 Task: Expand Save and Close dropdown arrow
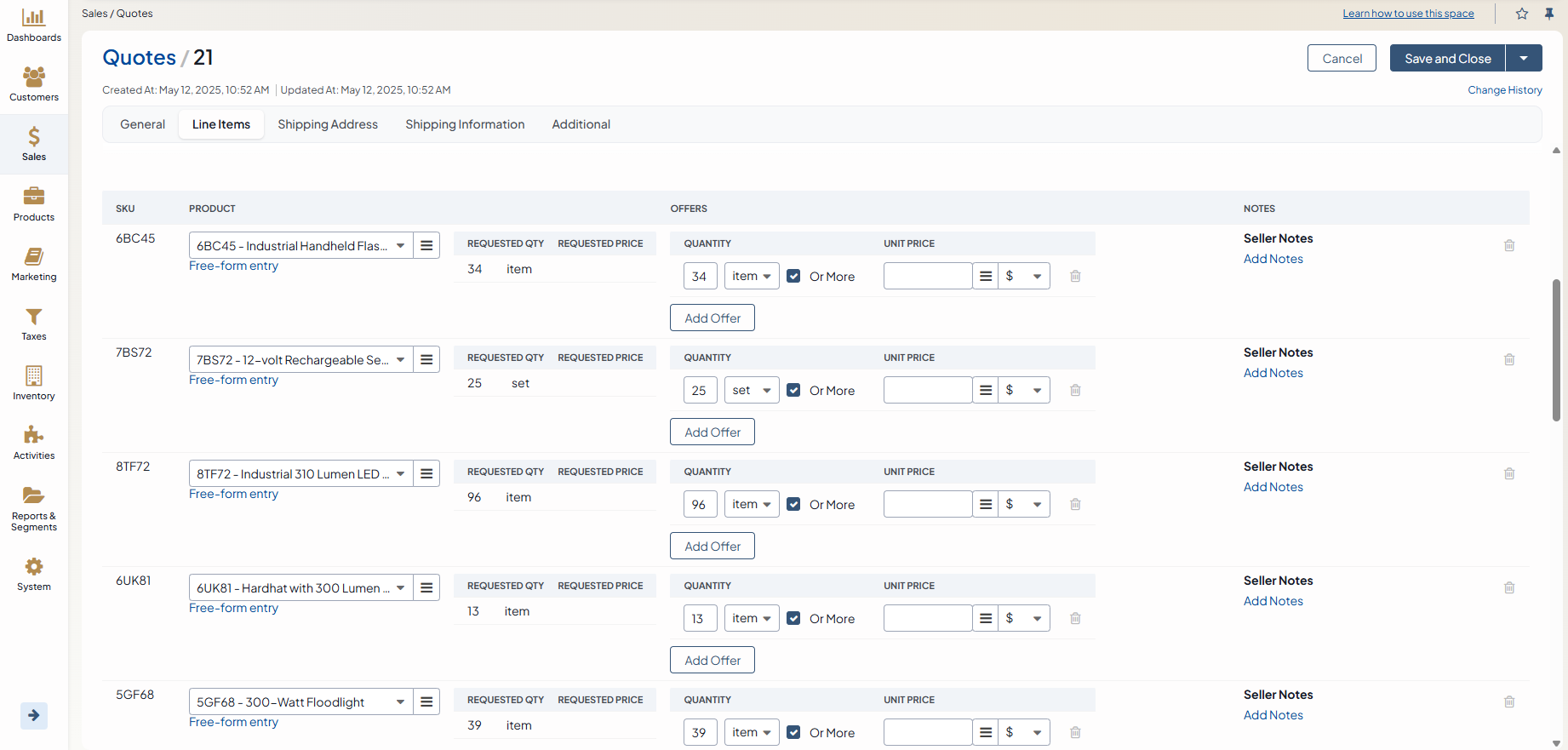point(1524,59)
